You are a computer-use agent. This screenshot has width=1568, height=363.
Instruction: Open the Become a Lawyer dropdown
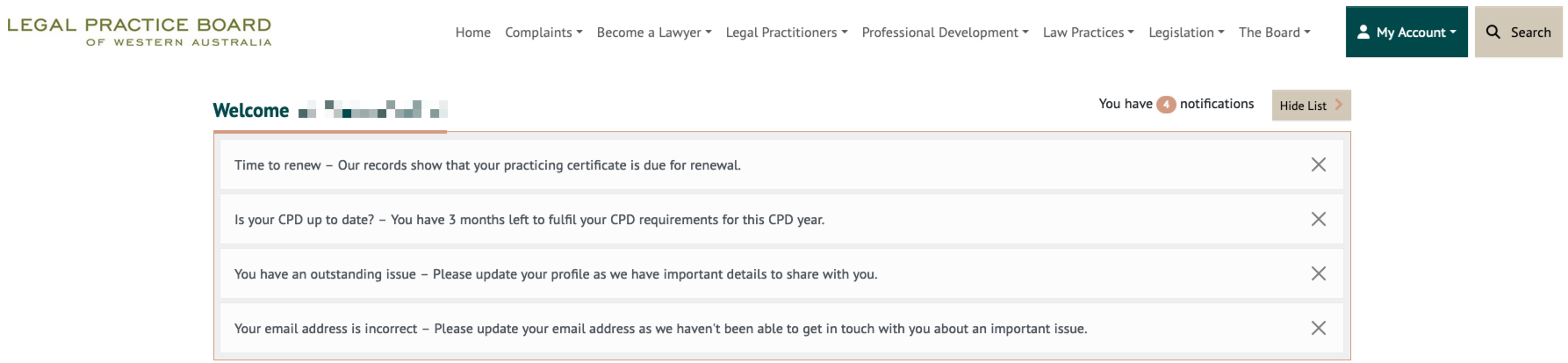tap(654, 33)
